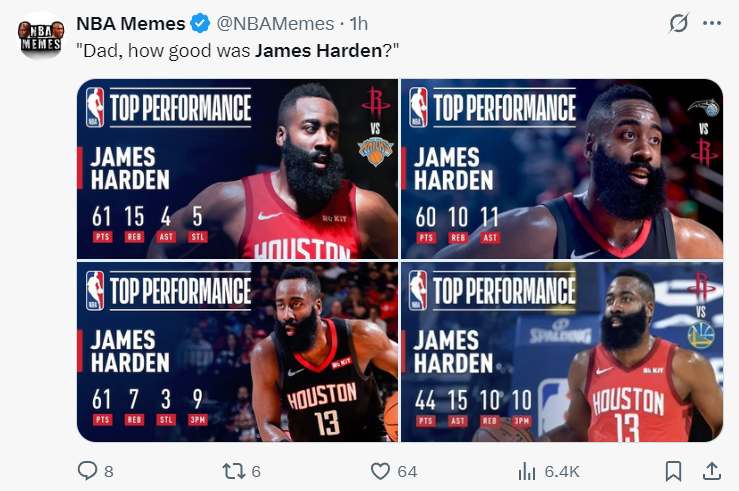Open top-right 60-point Harden image

[x=561, y=169]
